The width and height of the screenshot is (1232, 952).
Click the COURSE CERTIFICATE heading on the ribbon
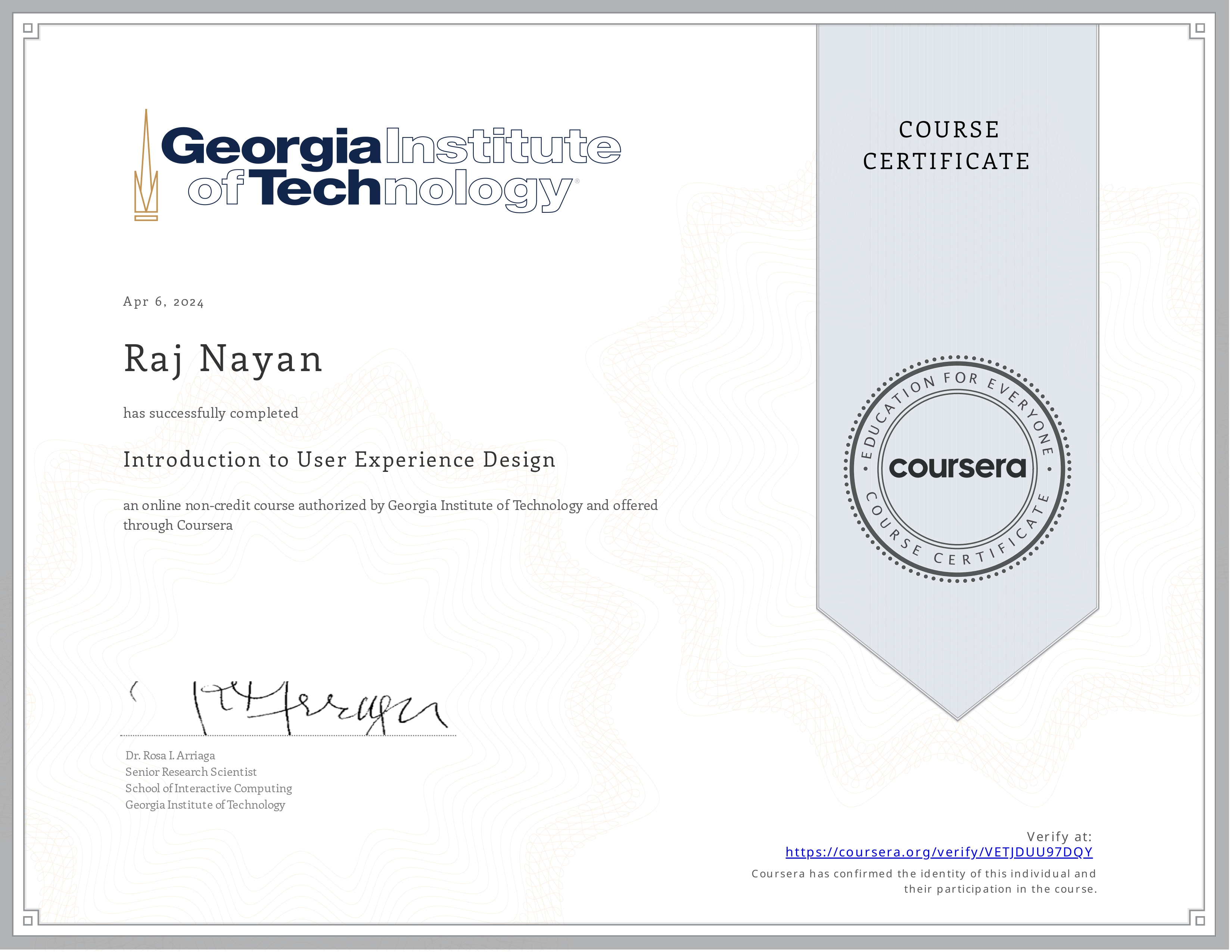point(947,146)
